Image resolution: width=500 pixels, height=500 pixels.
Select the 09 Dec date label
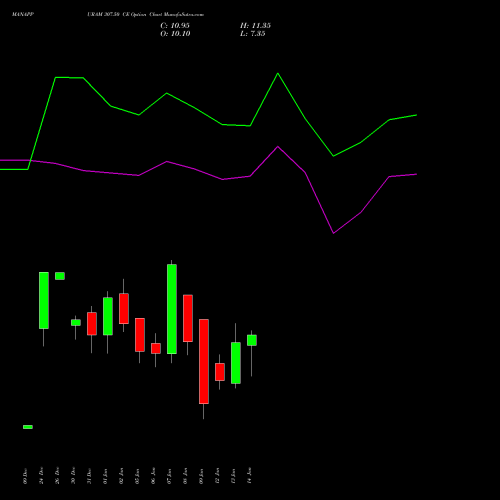(26, 476)
